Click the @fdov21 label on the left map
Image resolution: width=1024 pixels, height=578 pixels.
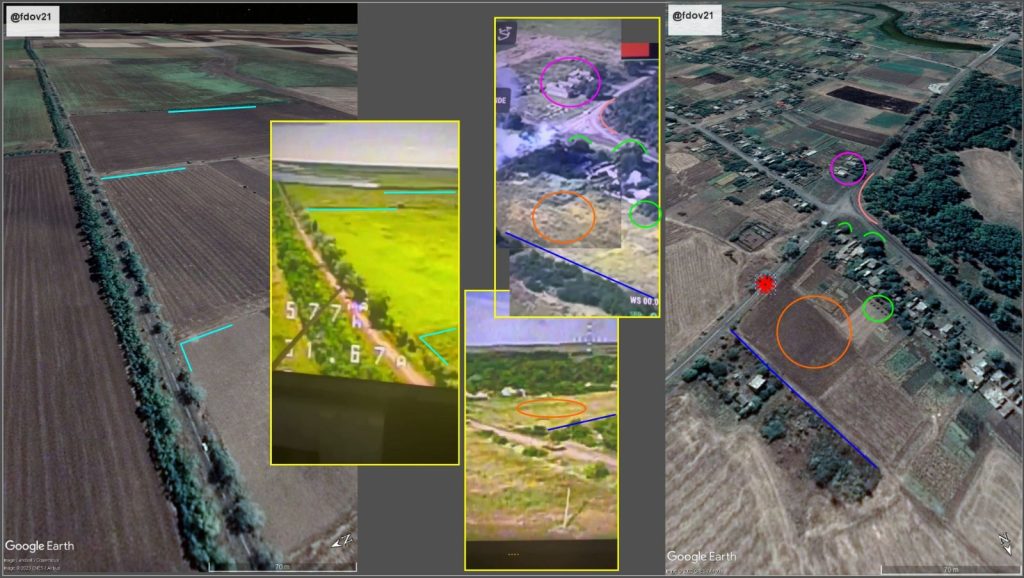click(x=30, y=18)
